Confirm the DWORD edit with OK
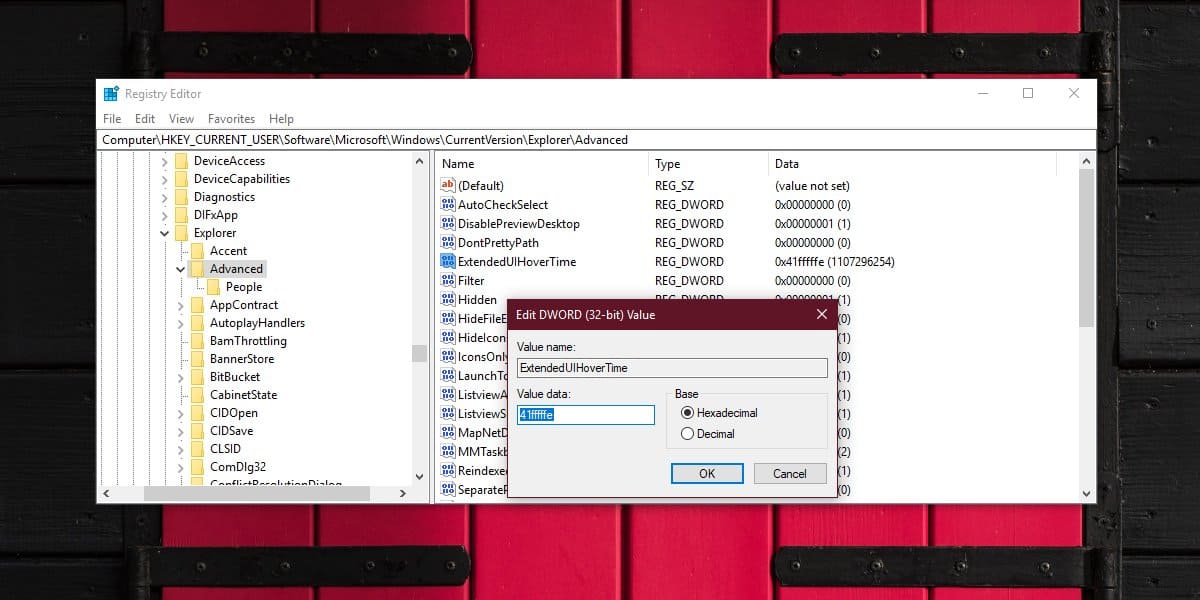The image size is (1200, 600). tap(707, 474)
